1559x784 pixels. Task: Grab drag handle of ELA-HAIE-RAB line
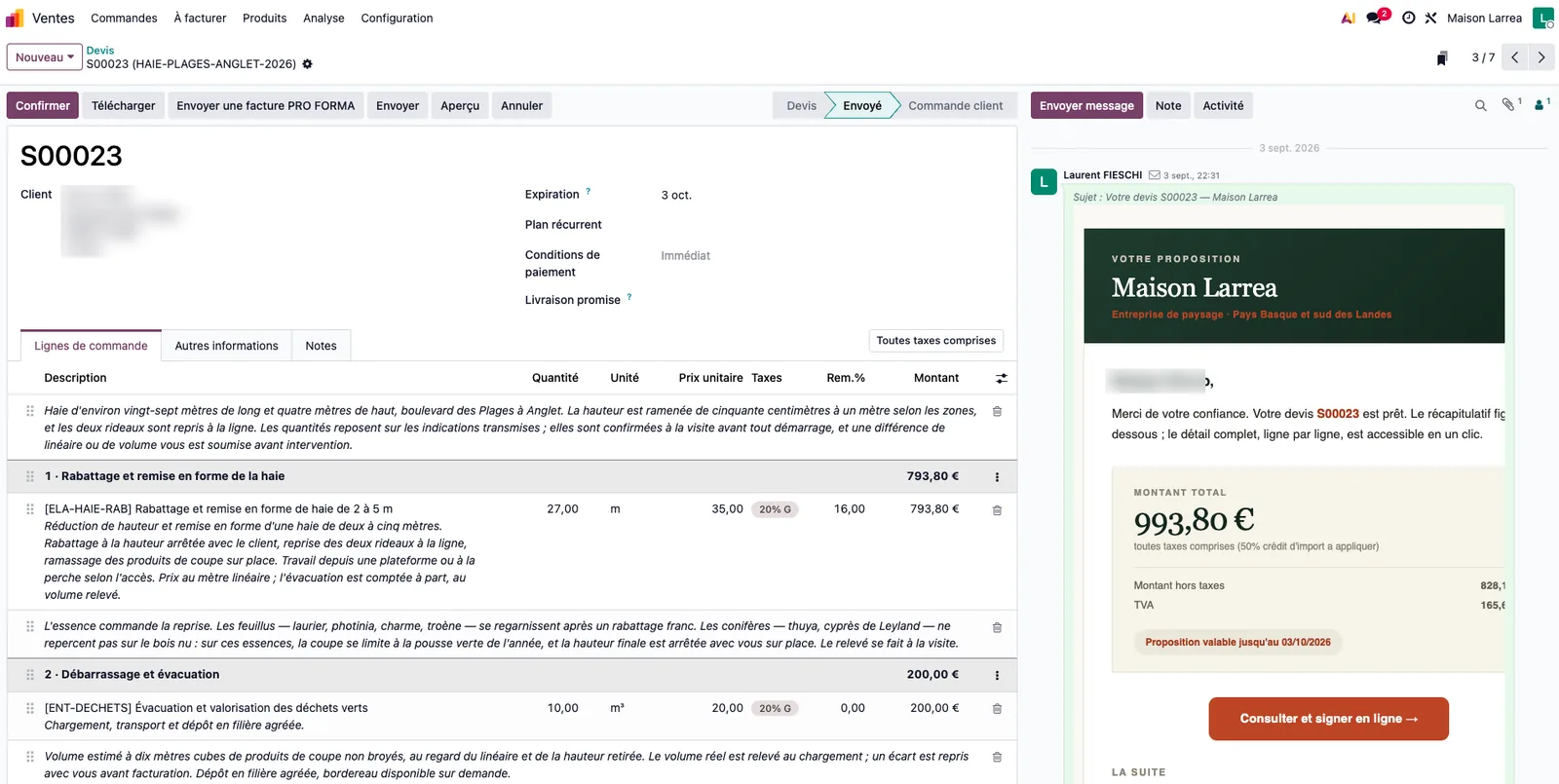point(30,509)
